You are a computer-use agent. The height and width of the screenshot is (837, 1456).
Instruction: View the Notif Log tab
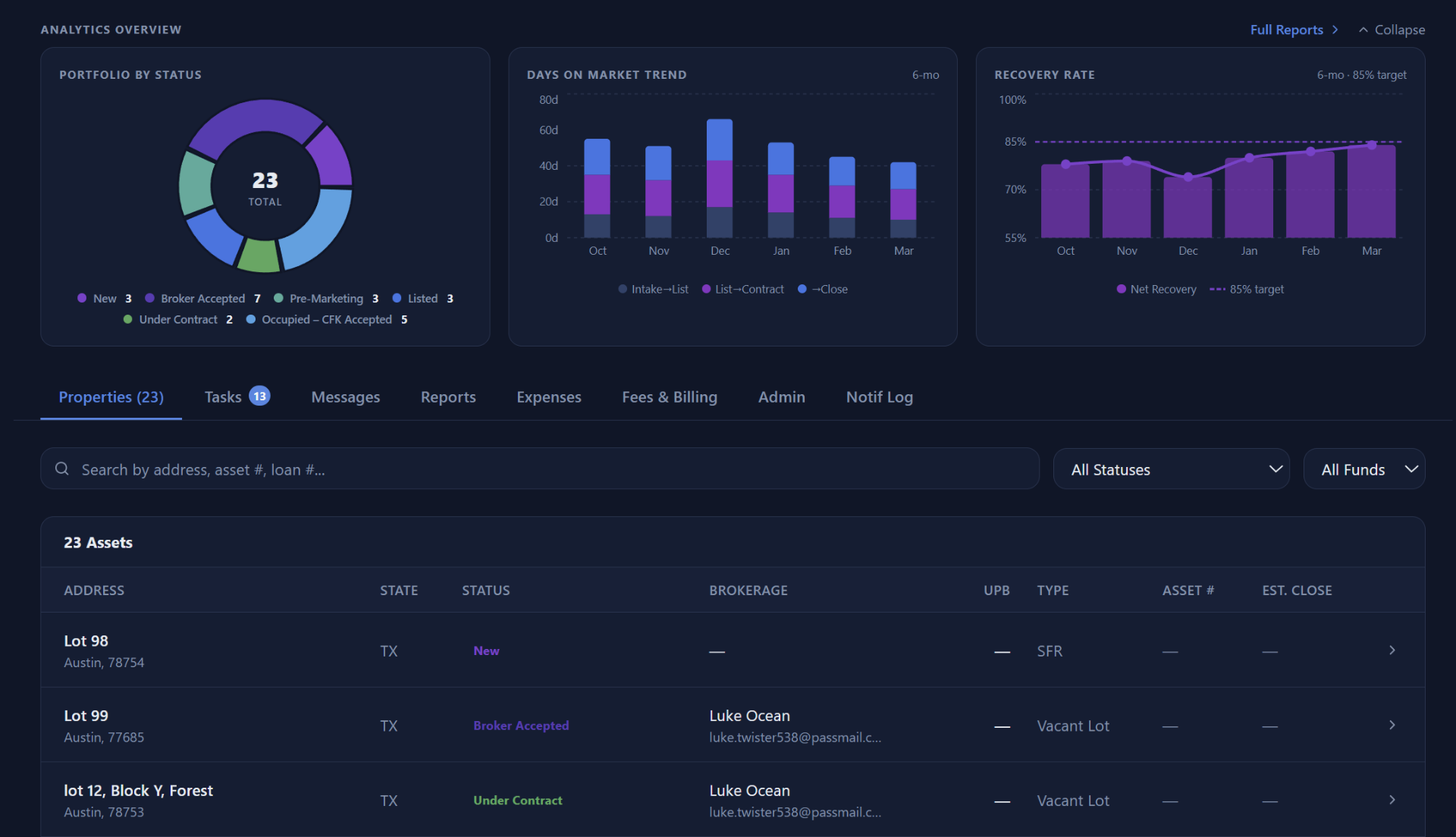coord(880,397)
